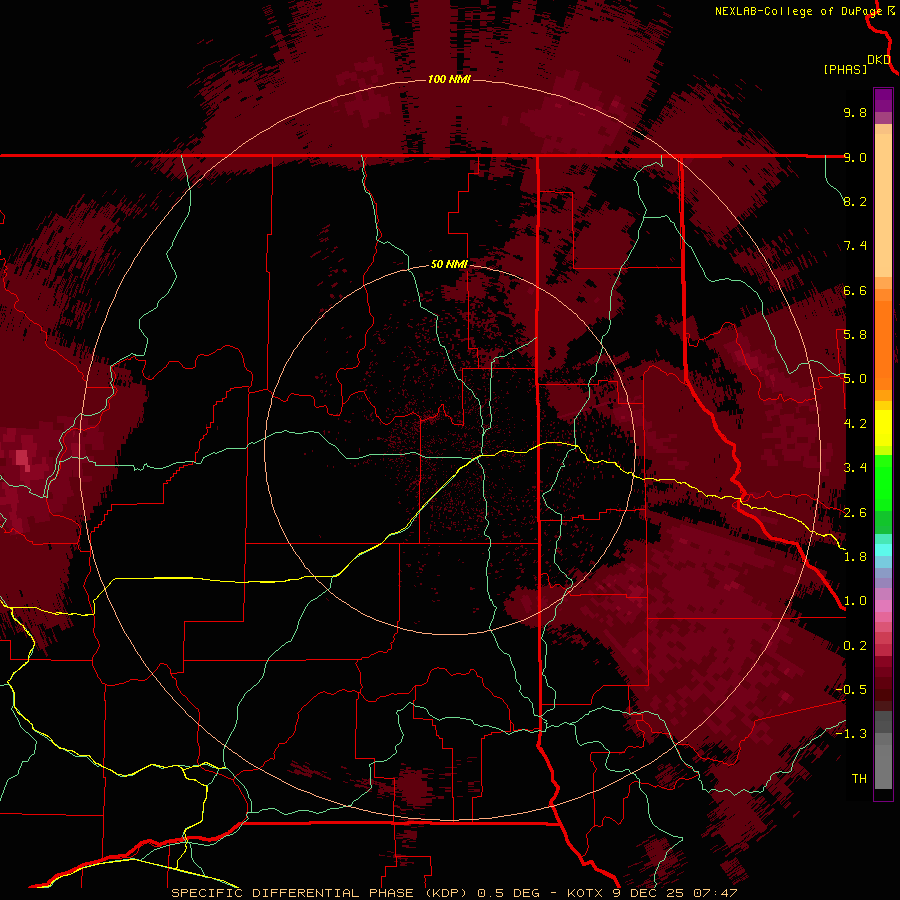Click the orange segment of the color bar
Screen dimensions: 900x900
(x=883, y=344)
